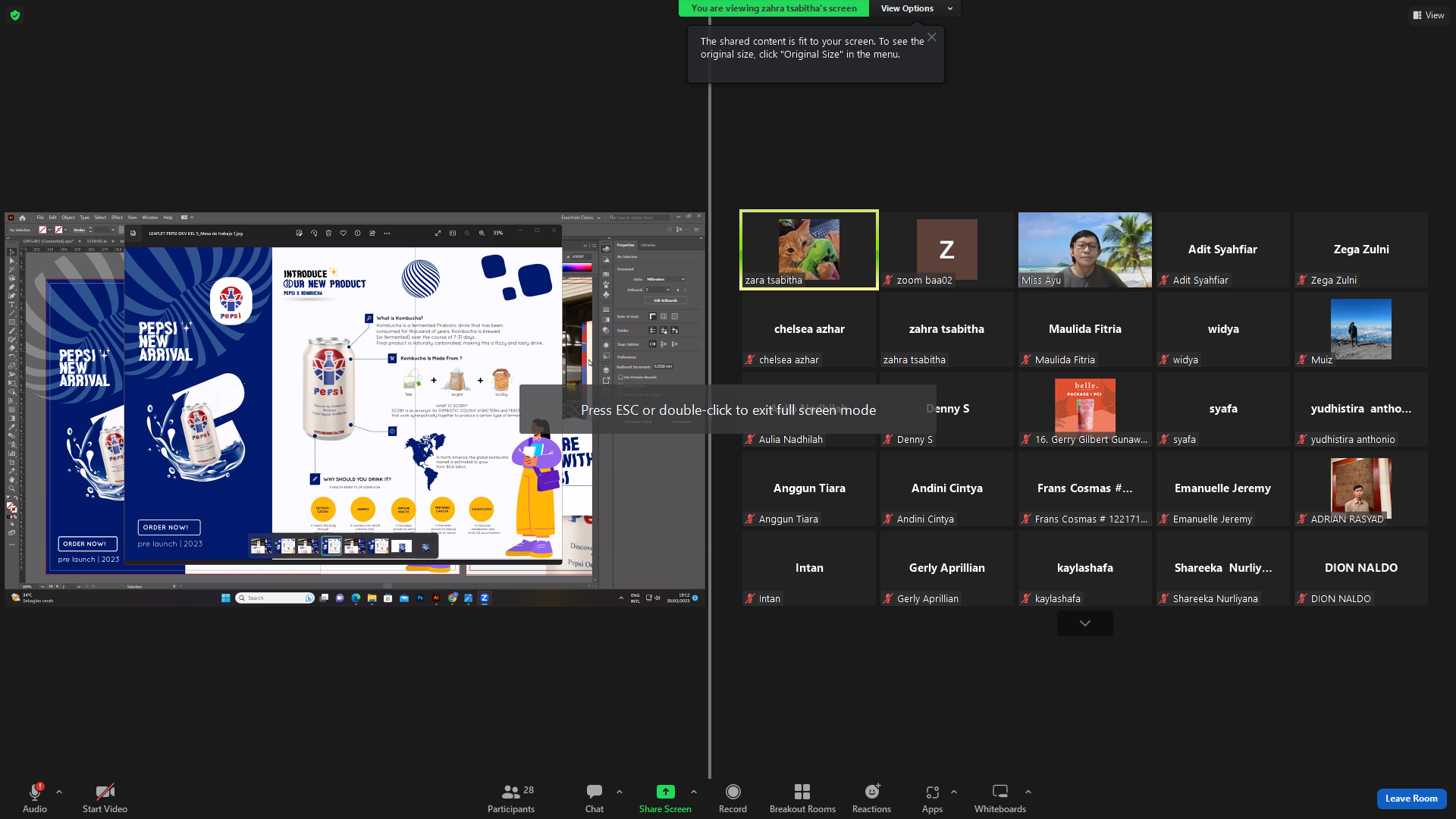This screenshot has width=1456, height=819.
Task: Switch to the Properties tab
Action: (626, 245)
